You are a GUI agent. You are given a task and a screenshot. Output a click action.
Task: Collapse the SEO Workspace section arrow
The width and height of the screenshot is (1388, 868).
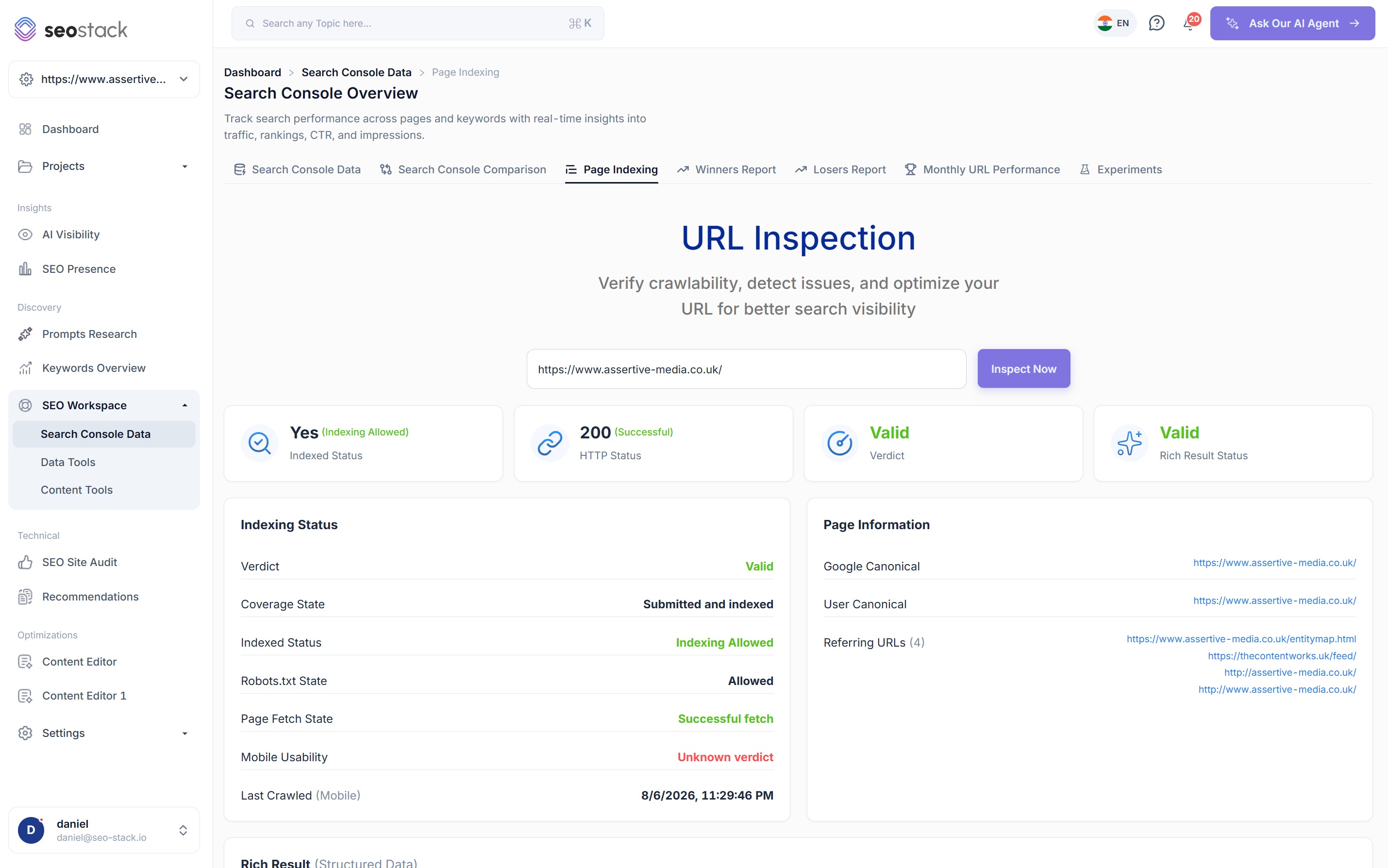coord(185,405)
